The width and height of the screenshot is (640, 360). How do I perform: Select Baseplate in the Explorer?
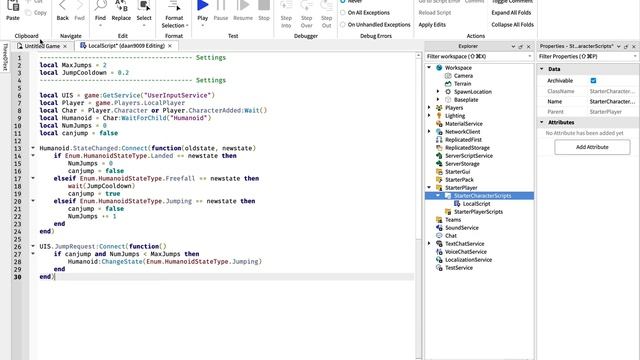466,100
